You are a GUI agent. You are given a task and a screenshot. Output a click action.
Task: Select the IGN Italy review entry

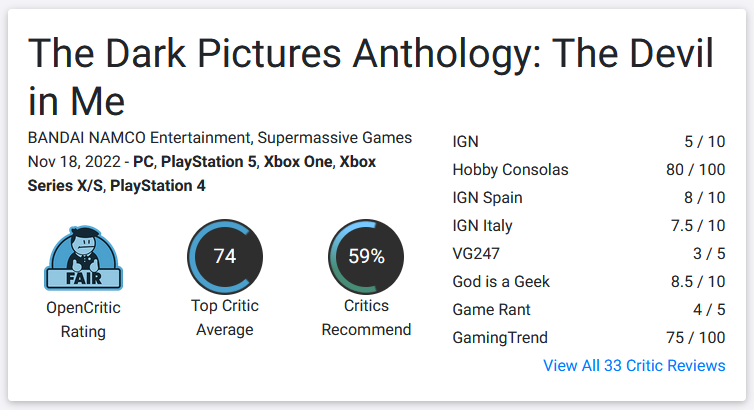(589, 225)
